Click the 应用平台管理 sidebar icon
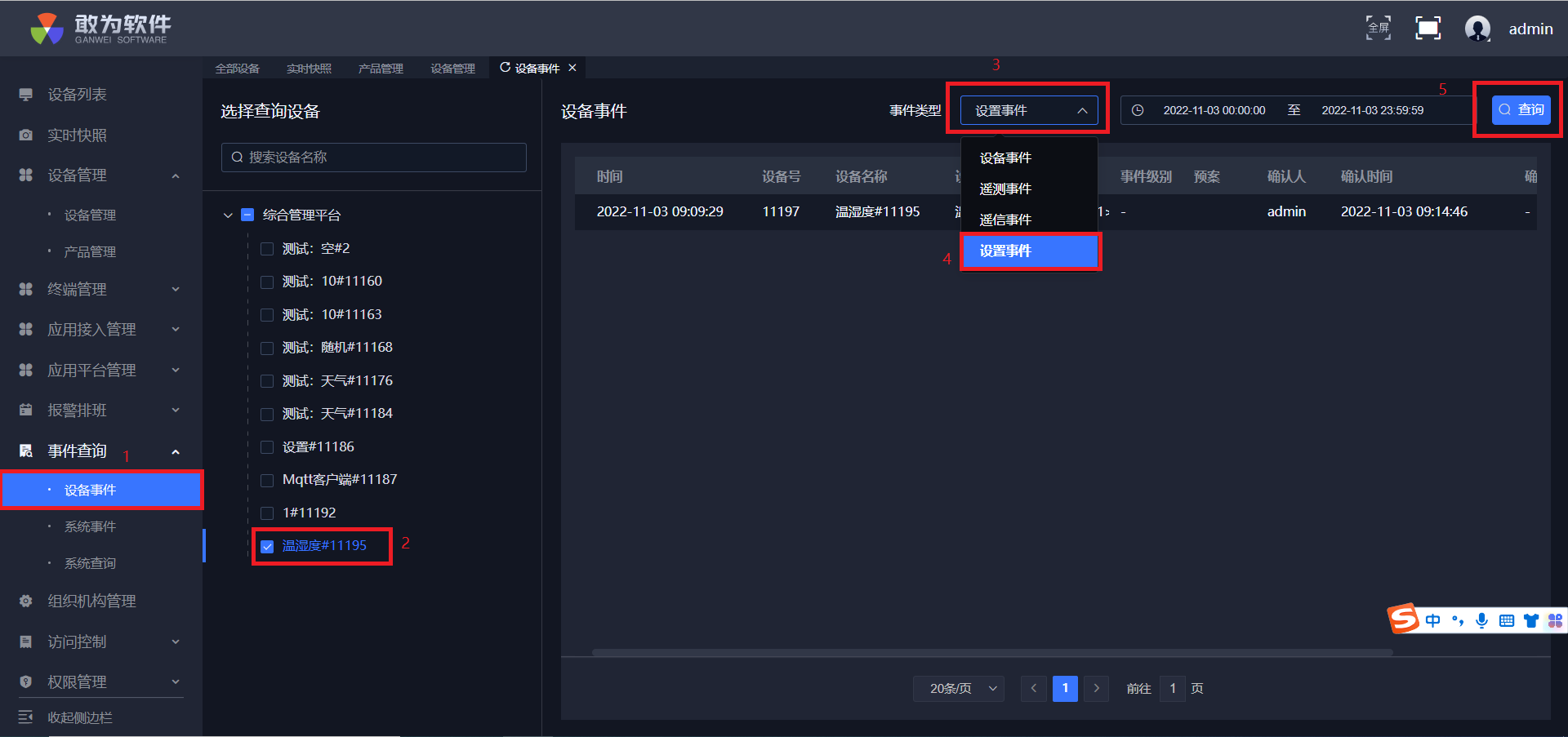 tap(26, 370)
